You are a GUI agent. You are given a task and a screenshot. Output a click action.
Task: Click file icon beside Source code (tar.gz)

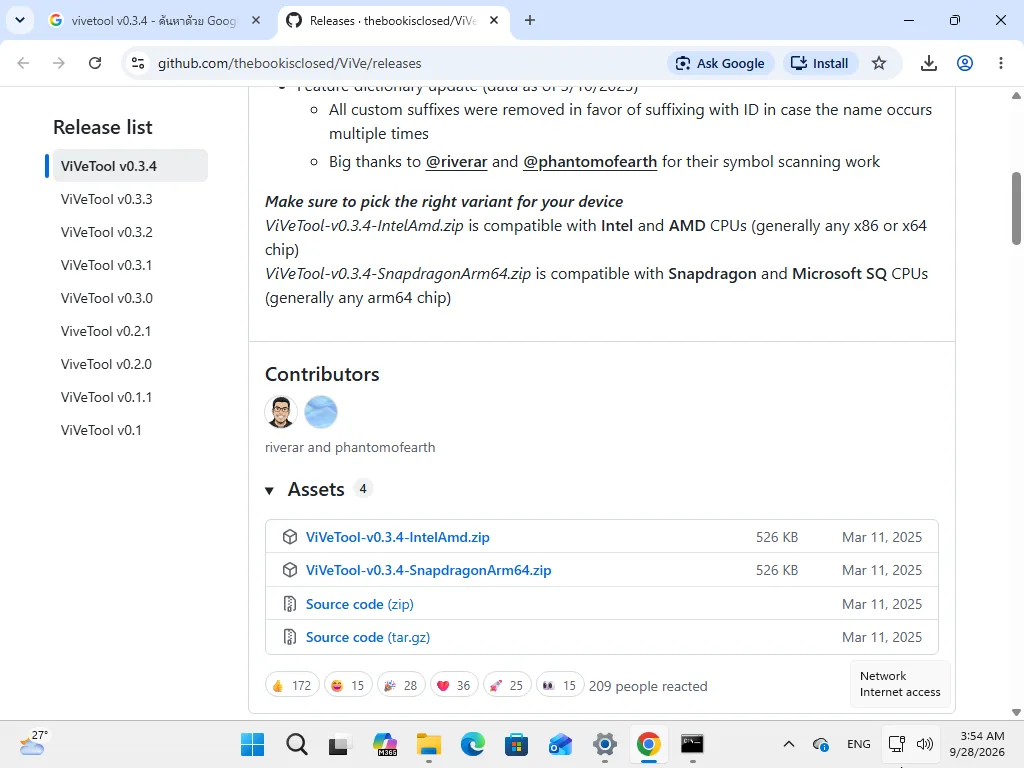tap(289, 637)
